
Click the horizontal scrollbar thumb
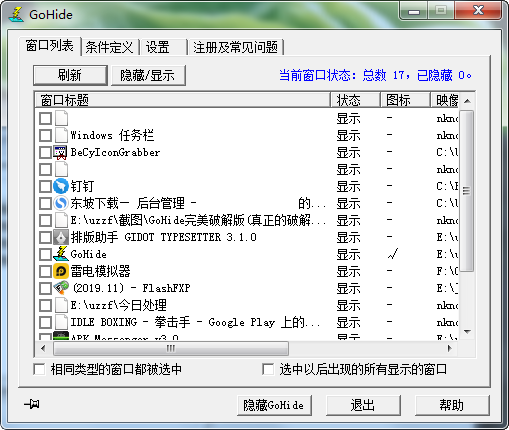click(171, 349)
